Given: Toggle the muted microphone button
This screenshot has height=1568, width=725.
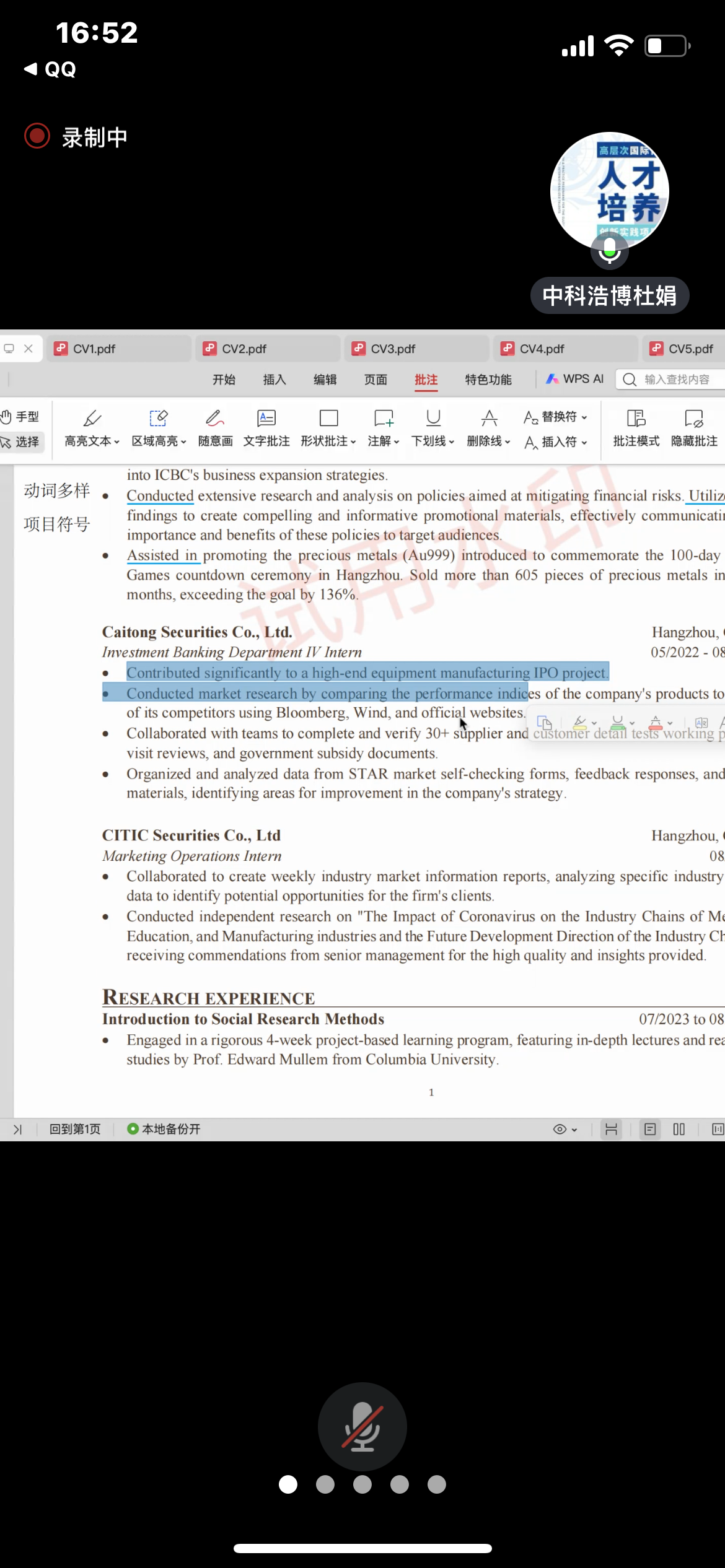Looking at the screenshot, I should pos(362,1427).
